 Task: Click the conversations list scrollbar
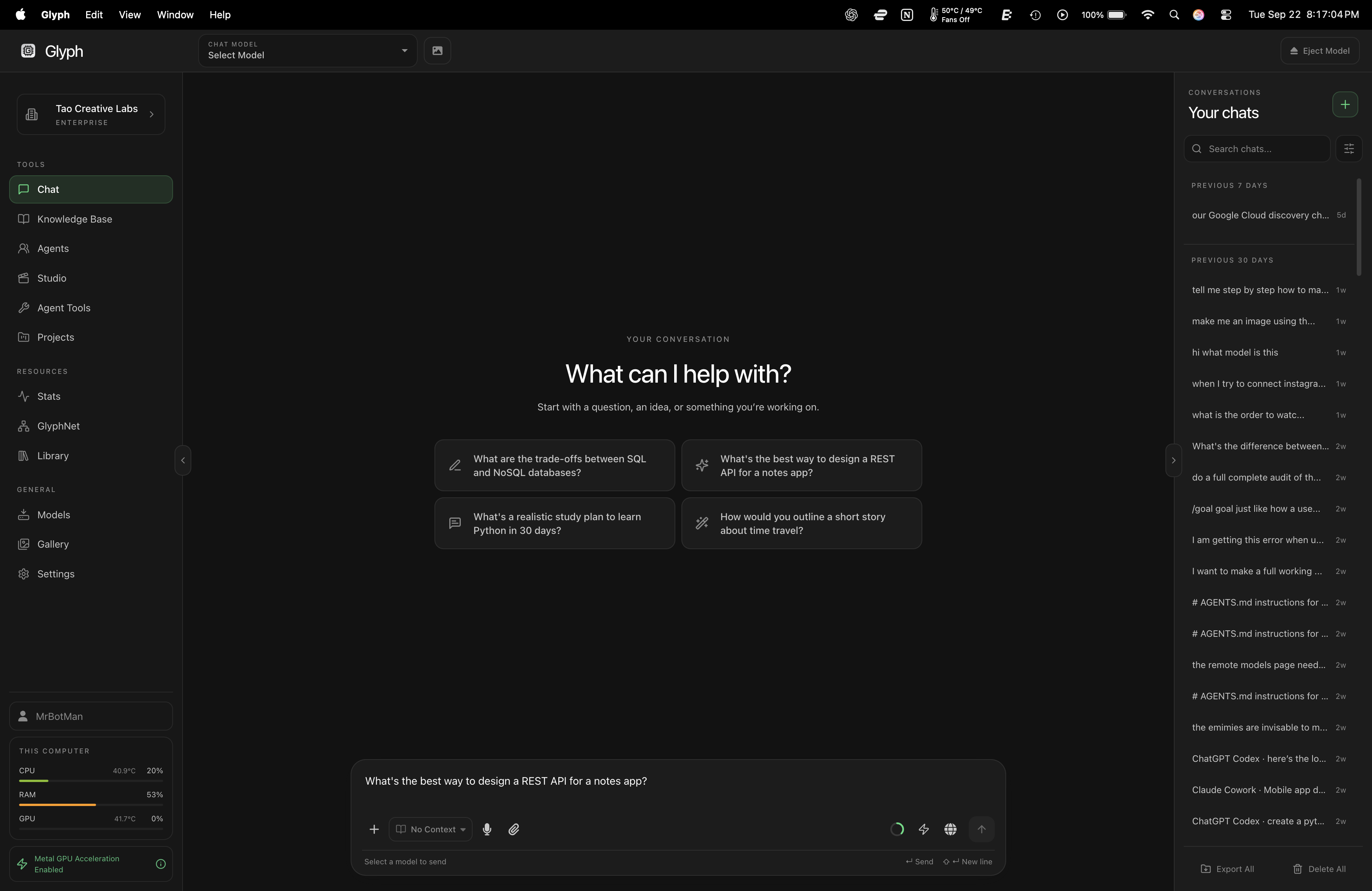[1359, 226]
